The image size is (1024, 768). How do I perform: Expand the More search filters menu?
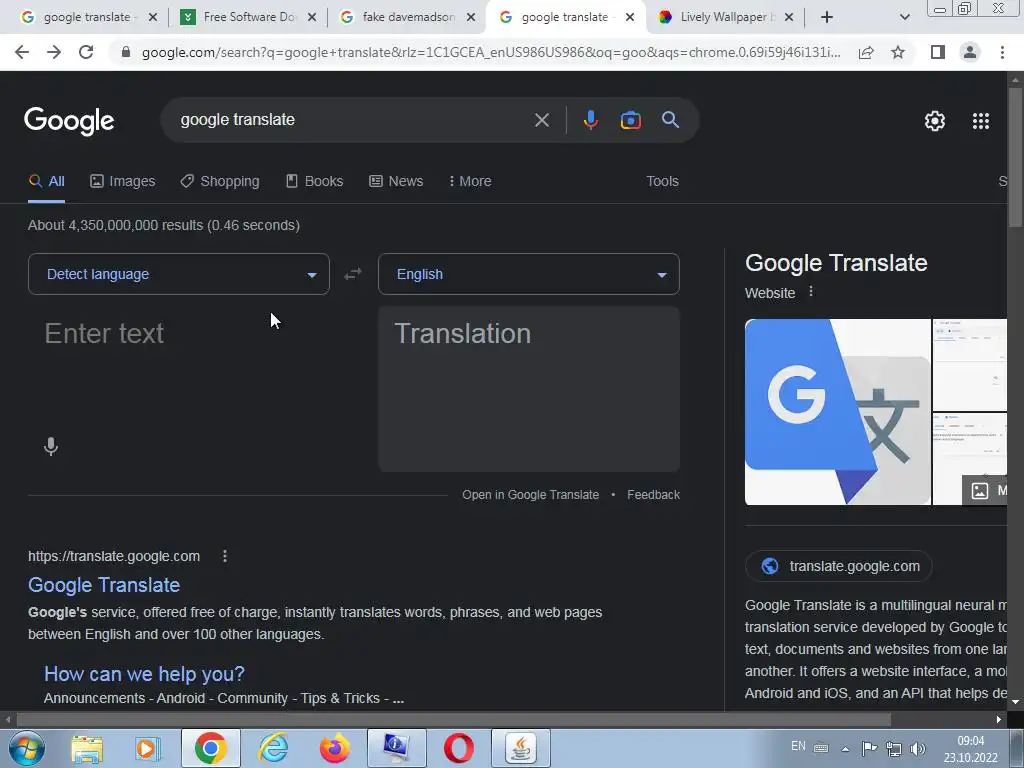click(x=470, y=182)
